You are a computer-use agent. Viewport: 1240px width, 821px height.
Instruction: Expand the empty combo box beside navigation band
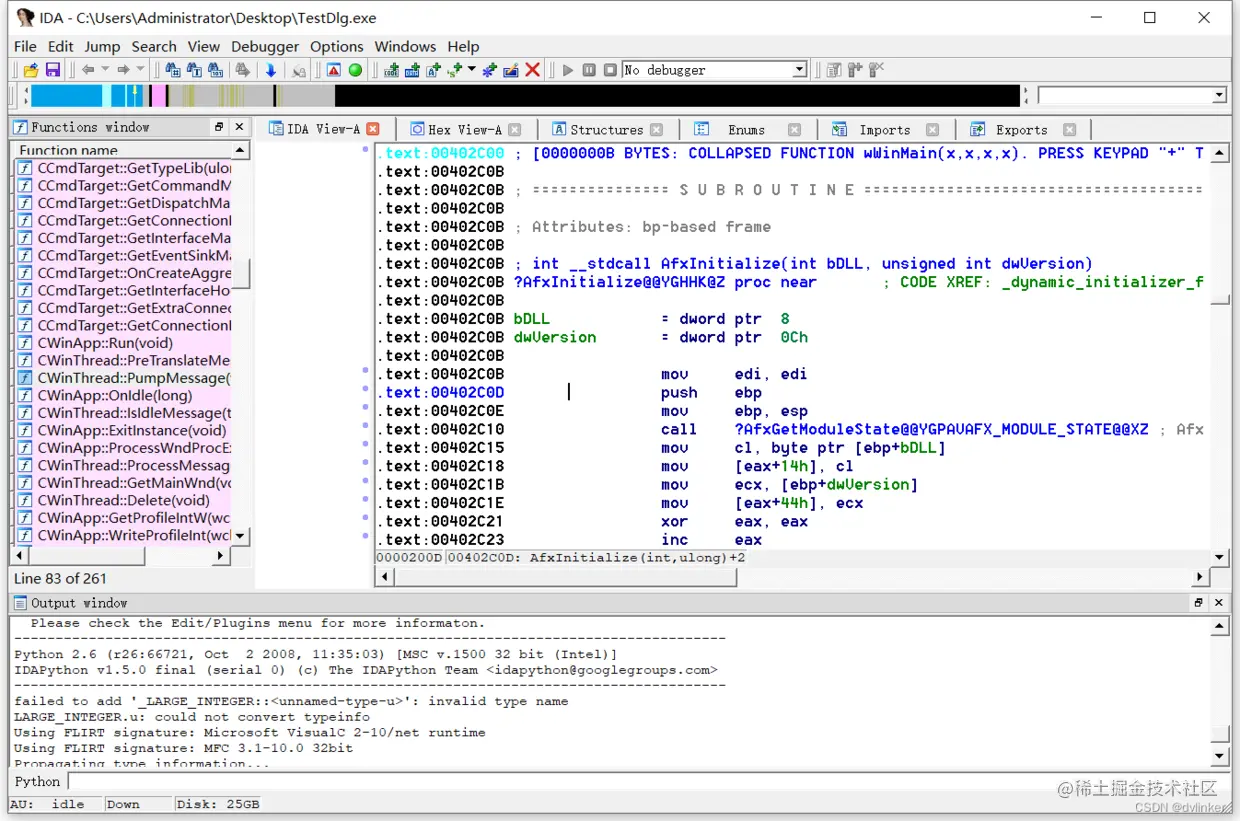[1219, 96]
